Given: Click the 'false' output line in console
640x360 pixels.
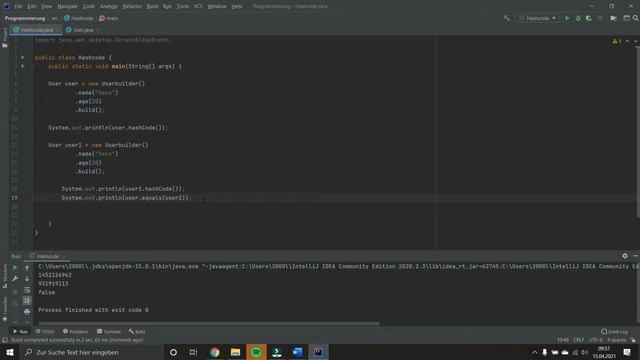Looking at the screenshot, I should pyautogui.click(x=47, y=292).
